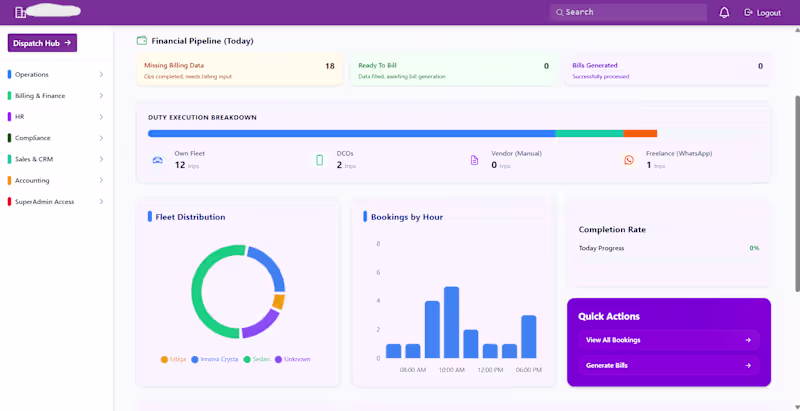Click the search magnifier icon
Viewport: 800px width, 411px height.
[560, 12]
